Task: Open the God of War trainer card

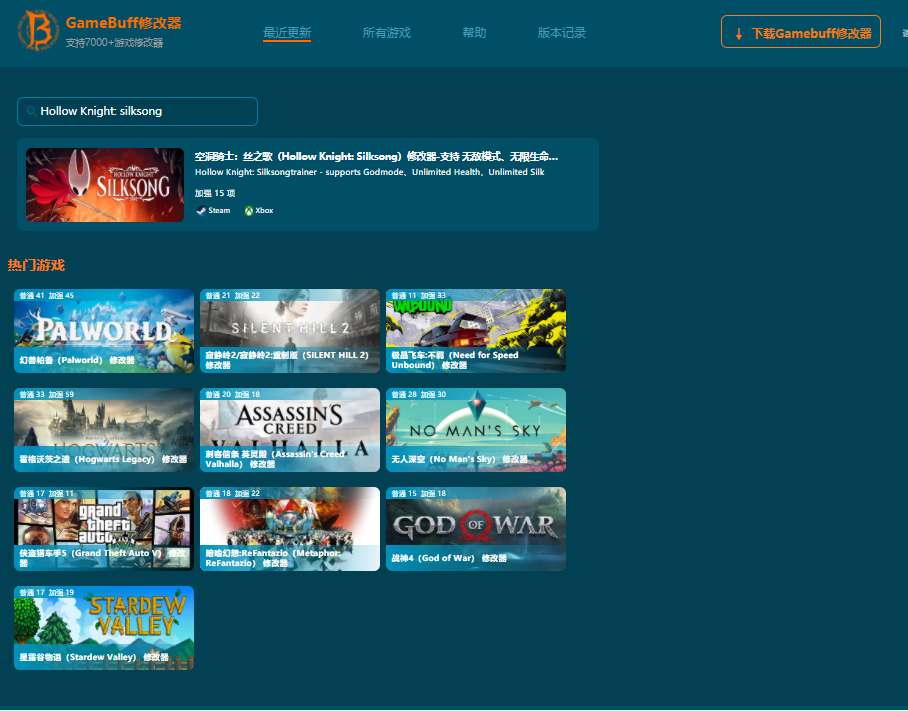Action: tap(475, 529)
